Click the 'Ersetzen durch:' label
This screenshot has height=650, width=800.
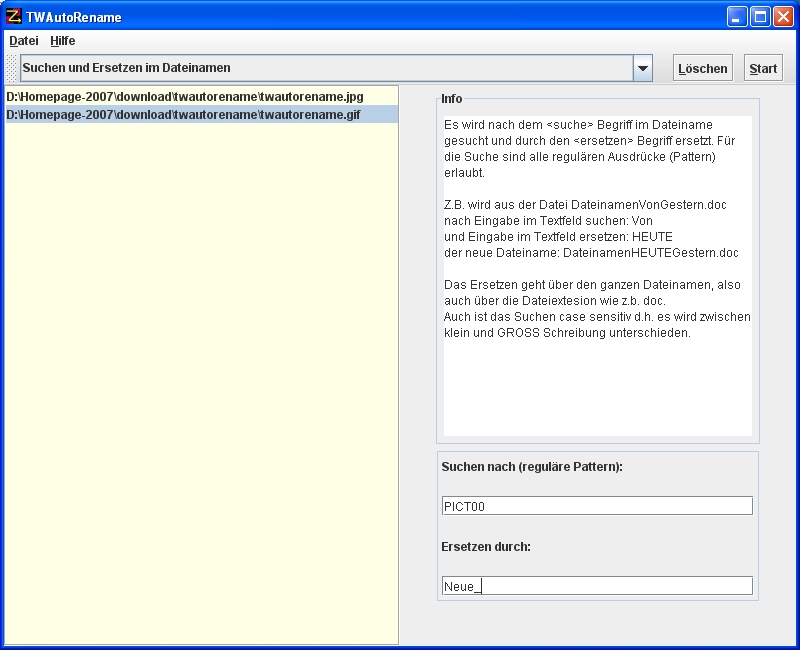(x=486, y=547)
